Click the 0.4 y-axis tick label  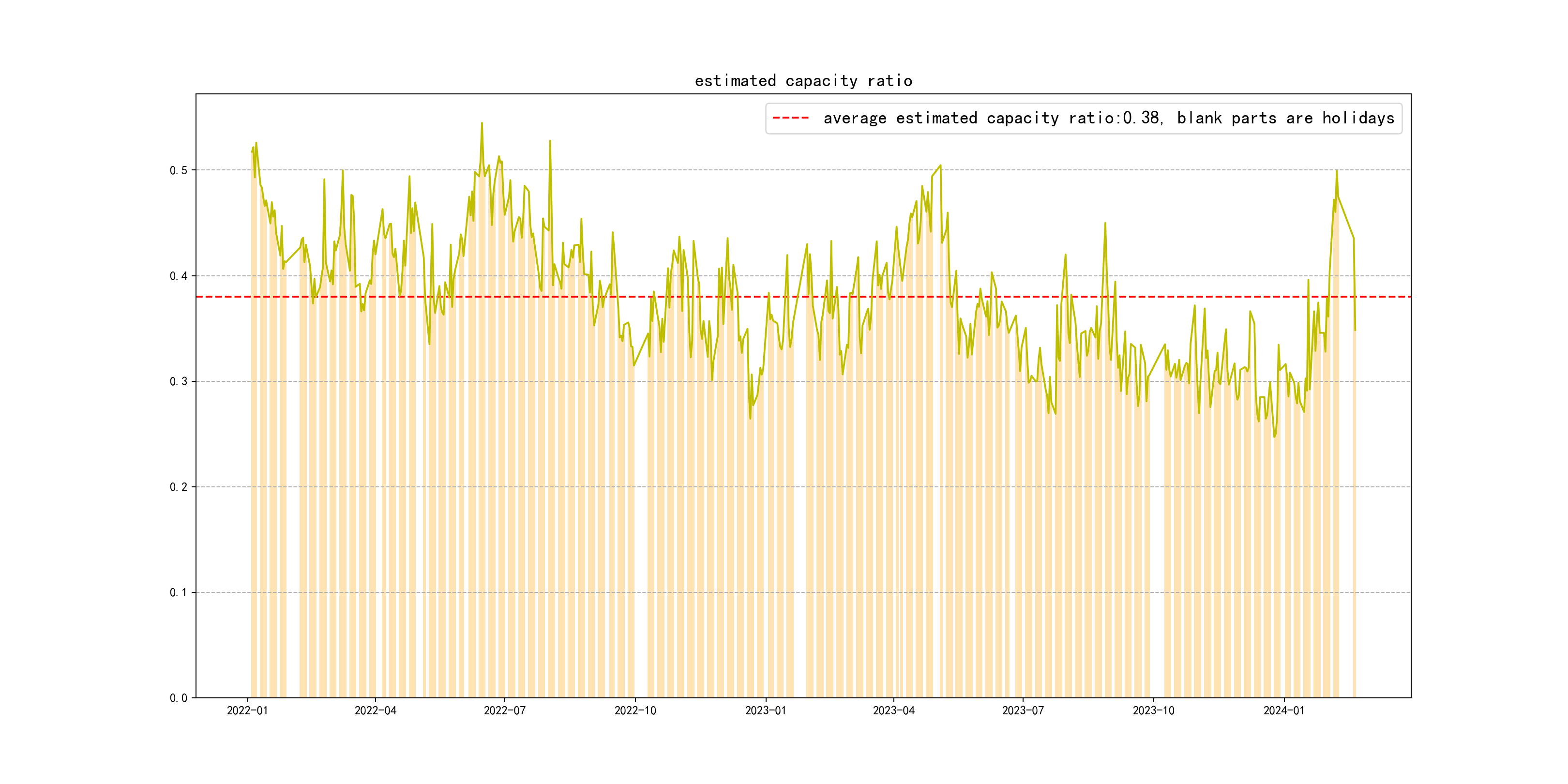(179, 276)
